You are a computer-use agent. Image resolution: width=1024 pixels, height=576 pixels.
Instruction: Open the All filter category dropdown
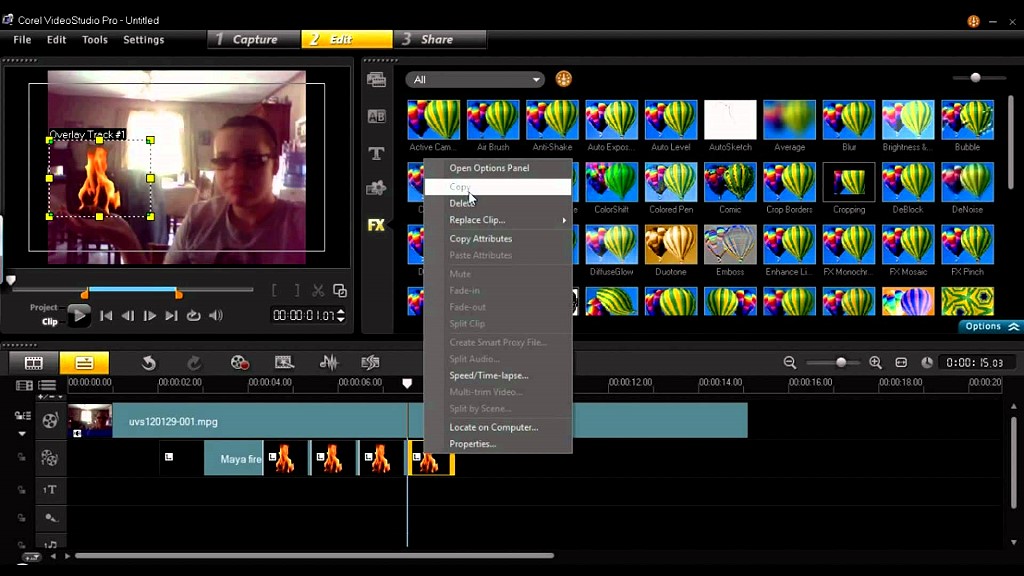475,80
